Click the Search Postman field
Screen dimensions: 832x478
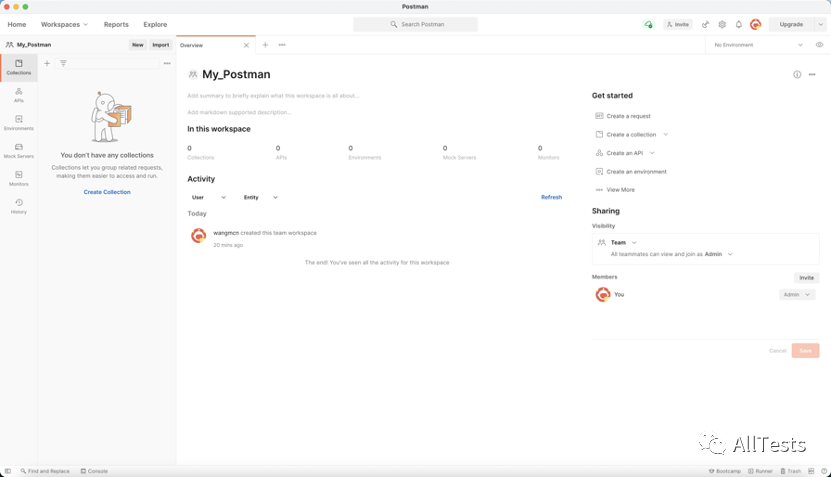(x=415, y=24)
